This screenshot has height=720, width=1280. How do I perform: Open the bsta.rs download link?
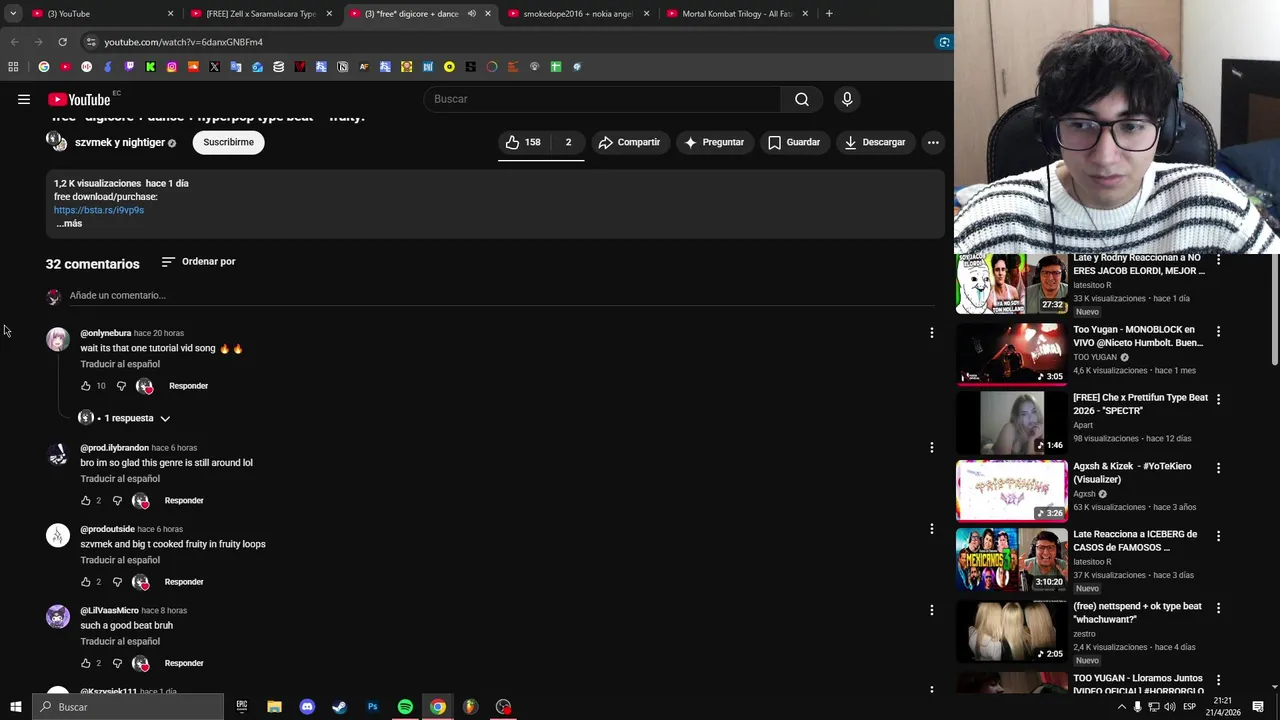click(99, 210)
